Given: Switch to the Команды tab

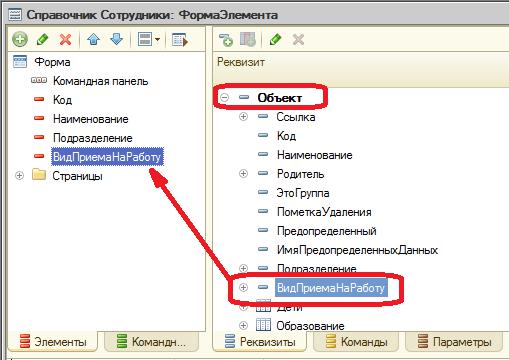Looking at the screenshot, I should point(356,342).
